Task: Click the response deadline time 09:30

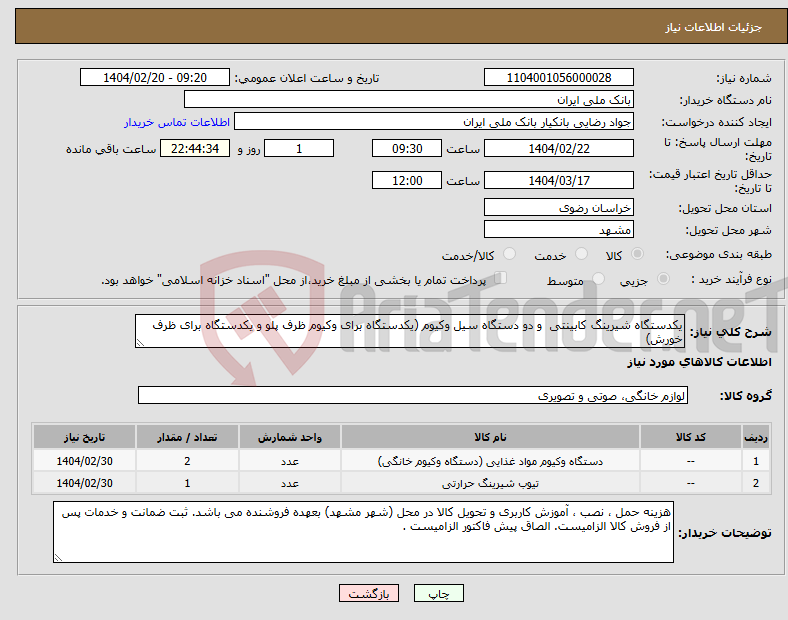Action: 407,149
